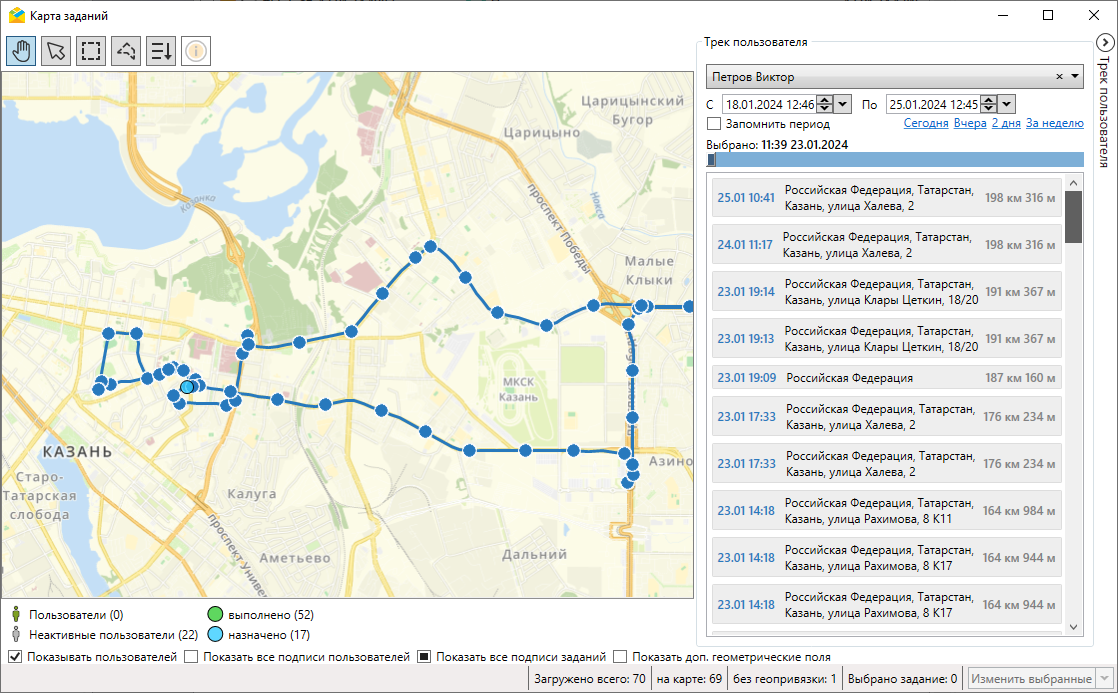Click the vertical Трек пользователя tab

pyautogui.click(x=1104, y=110)
